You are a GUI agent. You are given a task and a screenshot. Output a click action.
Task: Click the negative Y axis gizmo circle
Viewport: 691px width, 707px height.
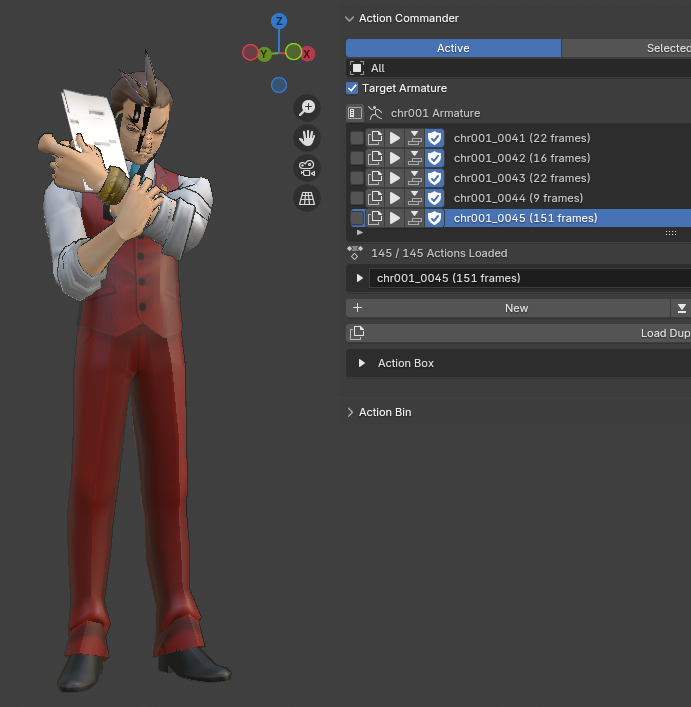pos(293,51)
